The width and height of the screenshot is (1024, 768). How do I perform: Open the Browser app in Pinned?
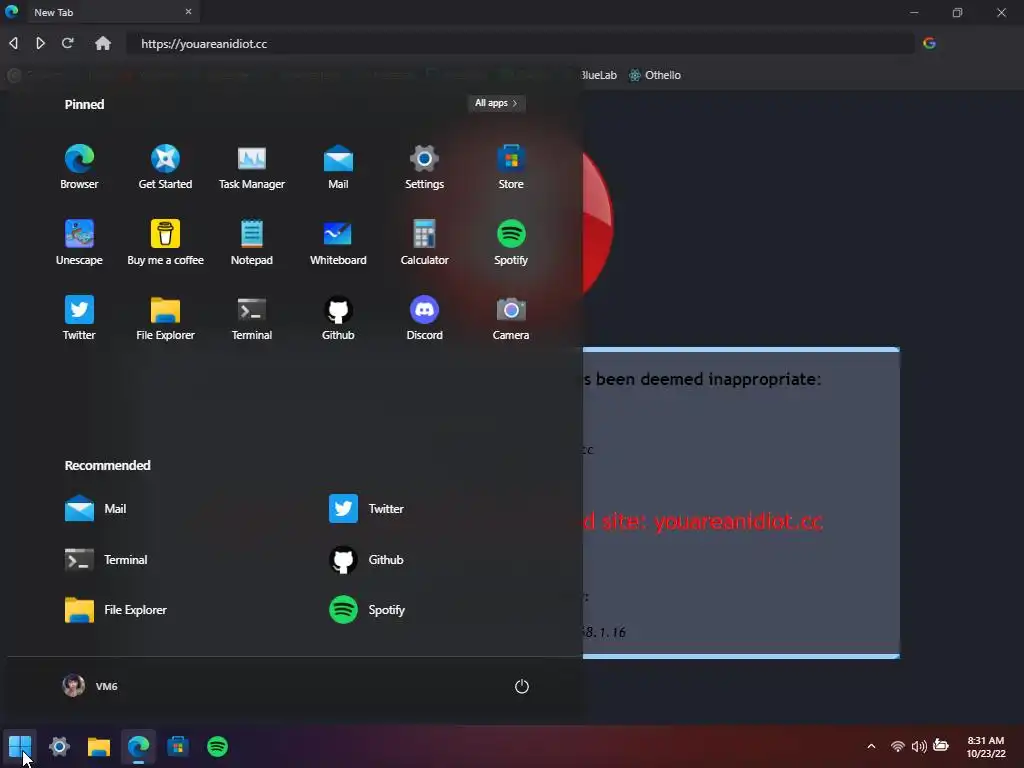pos(79,167)
